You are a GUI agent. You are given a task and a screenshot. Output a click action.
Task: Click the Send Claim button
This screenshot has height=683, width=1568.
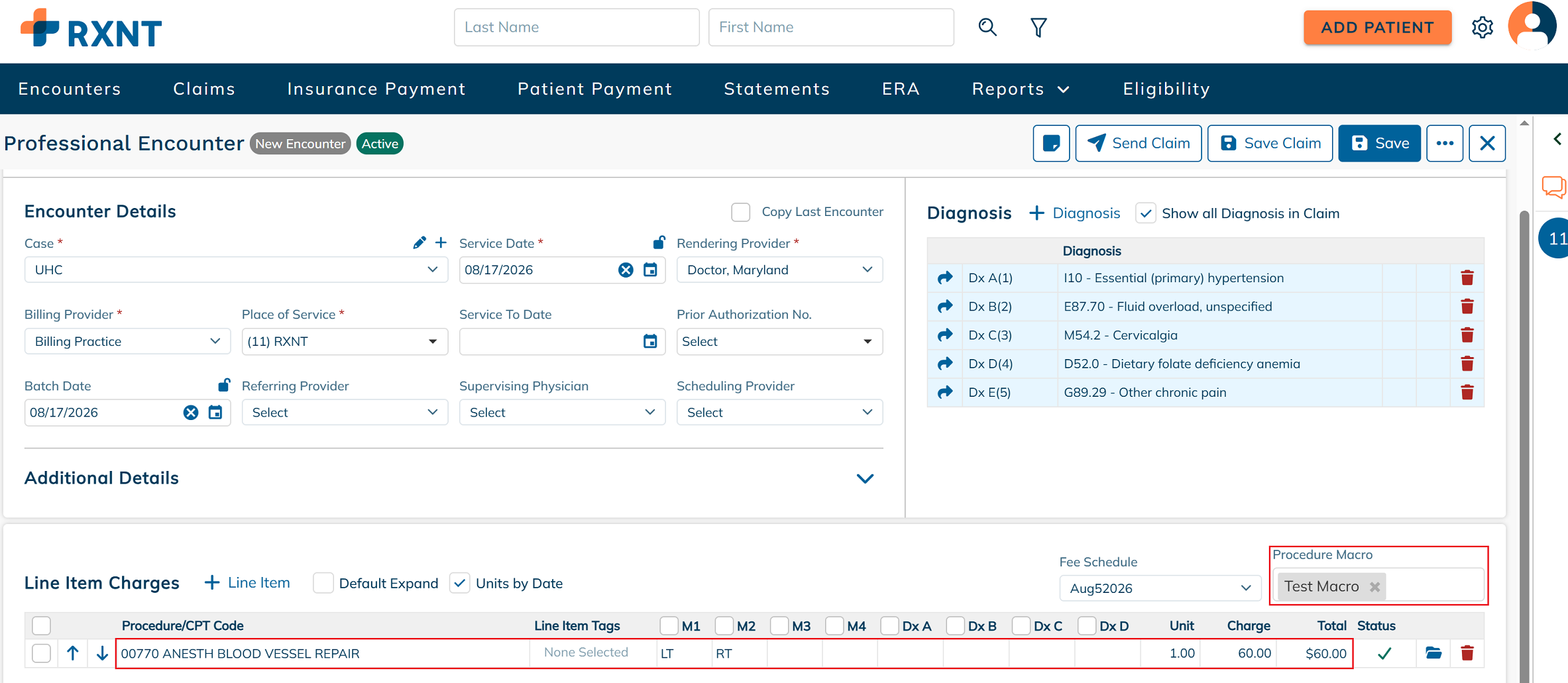[x=1139, y=143]
